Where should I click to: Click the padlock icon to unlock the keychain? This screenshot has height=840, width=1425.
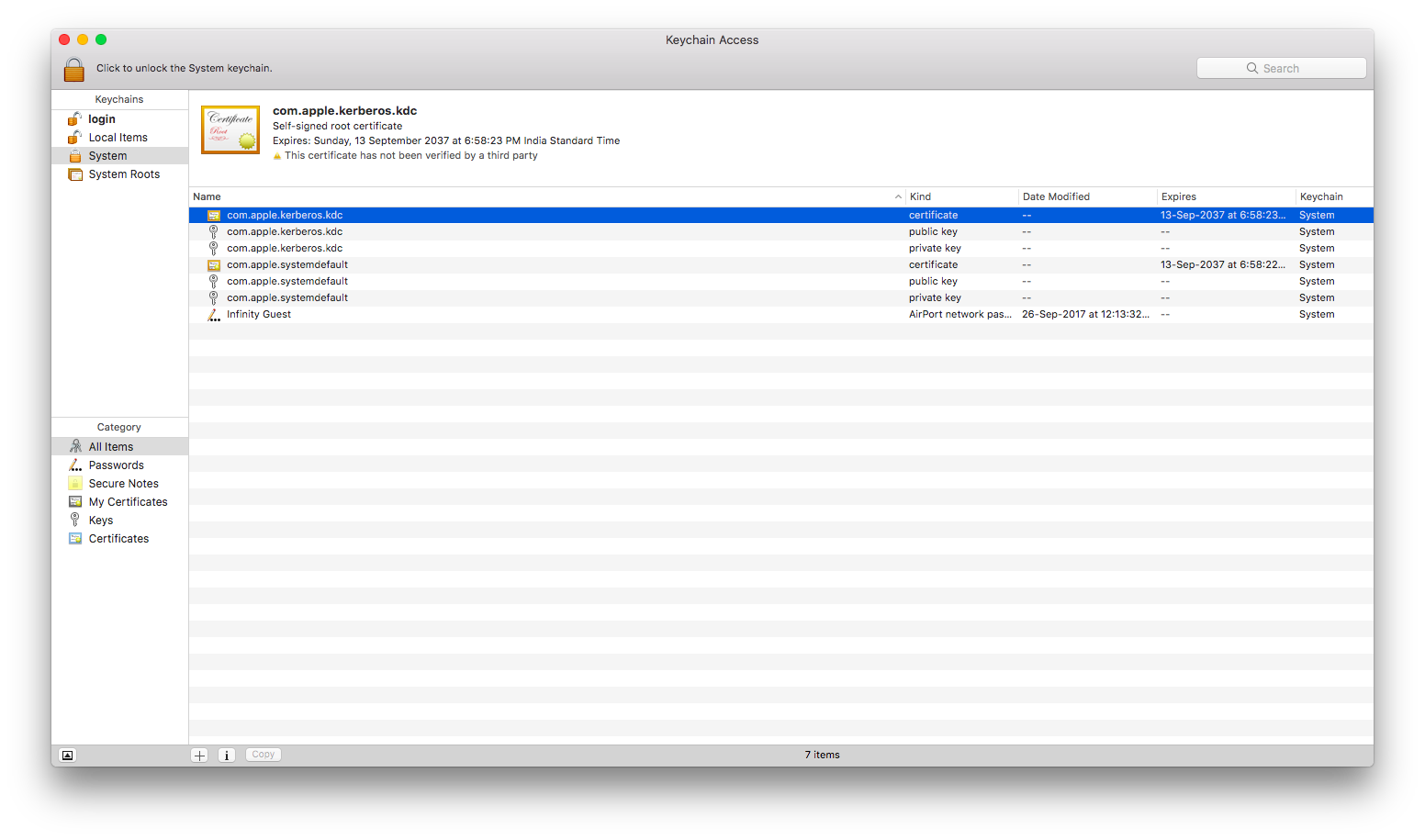pyautogui.click(x=74, y=69)
